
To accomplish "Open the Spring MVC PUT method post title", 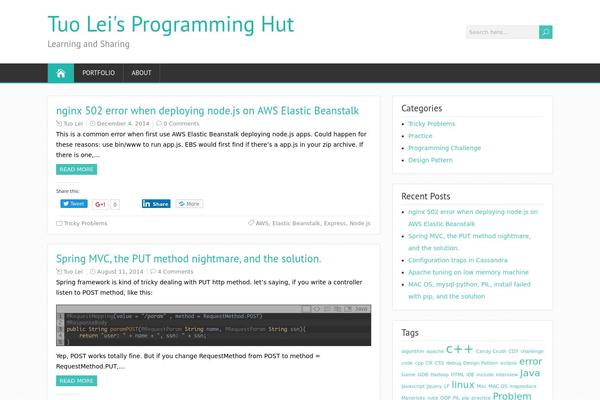I will (188, 259).
